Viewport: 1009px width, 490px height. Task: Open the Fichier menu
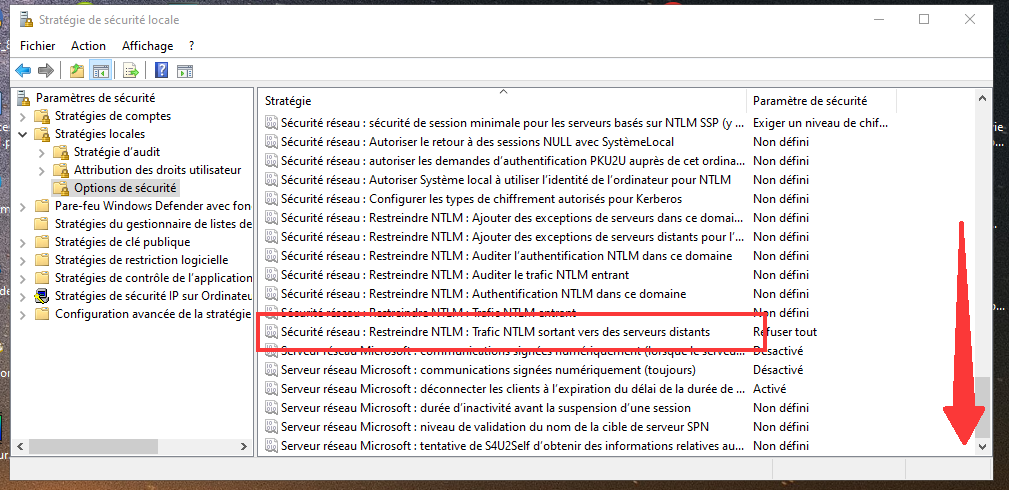pos(37,46)
